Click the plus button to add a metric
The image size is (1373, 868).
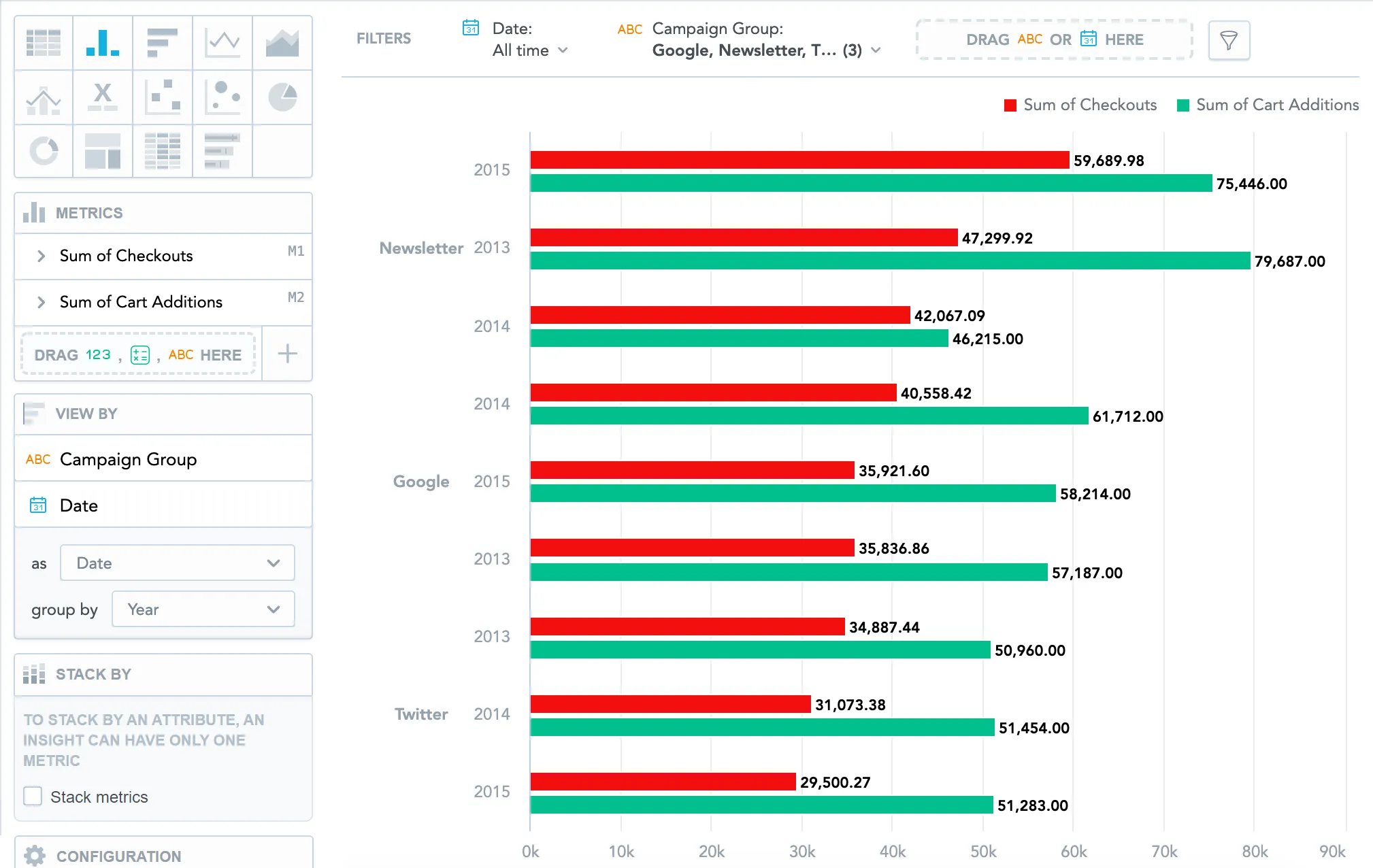286,353
